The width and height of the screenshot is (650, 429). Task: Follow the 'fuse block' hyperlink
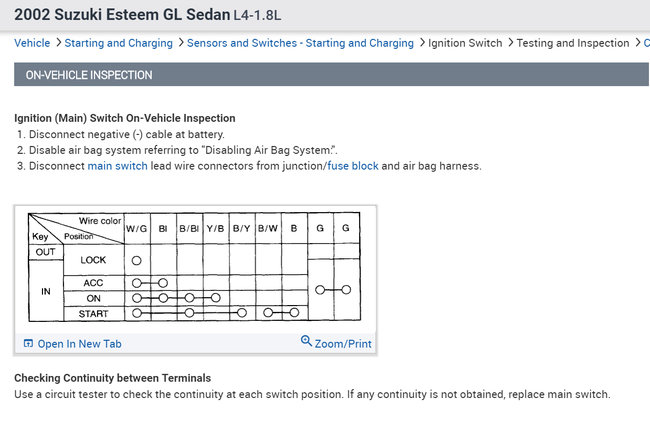coord(352,166)
